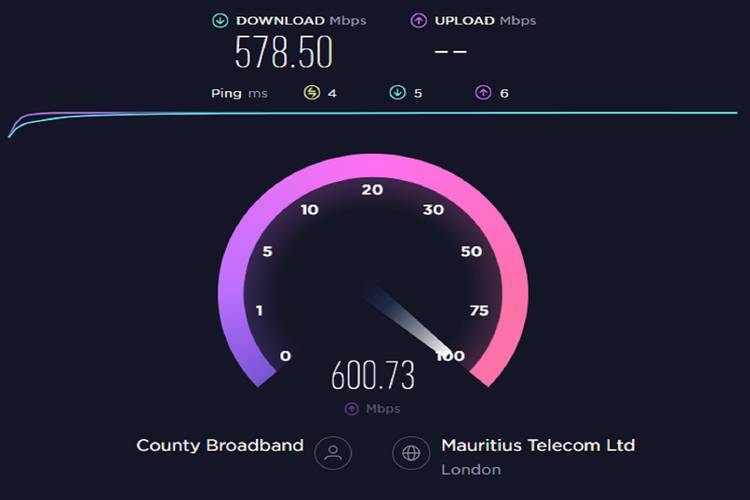750x500 pixels.
Task: Click the empty upload result dashes
Action: 451,52
